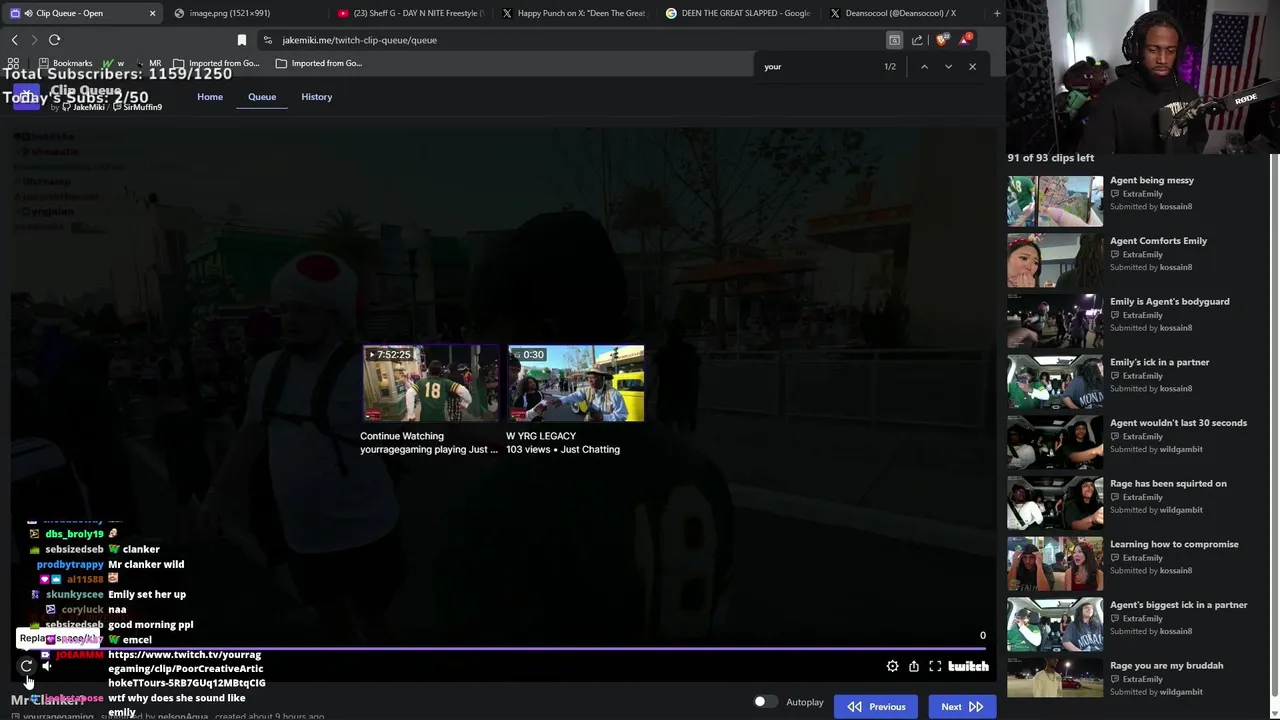1280x720 pixels.
Task: Open the W YRG LEGACY clip thumbnail
Action: pos(576,383)
